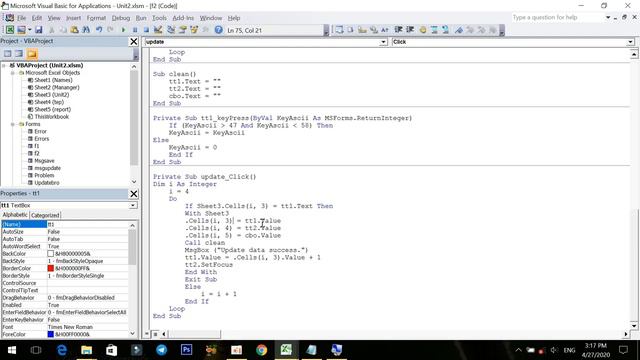Switch to Full Module View button
The image size is (640, 360).
(x=155, y=334)
